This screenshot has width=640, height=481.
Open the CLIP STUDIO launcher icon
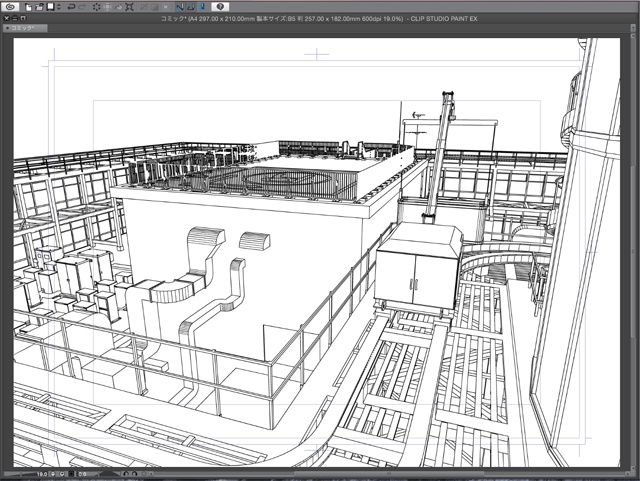[x=11, y=7]
